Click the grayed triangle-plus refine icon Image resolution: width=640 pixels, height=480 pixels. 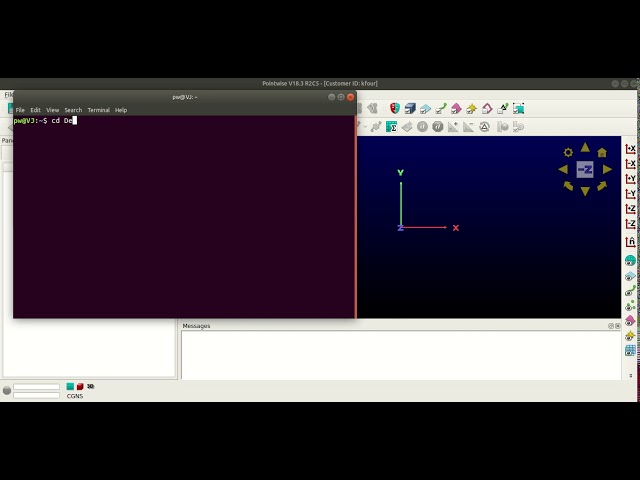(453, 127)
